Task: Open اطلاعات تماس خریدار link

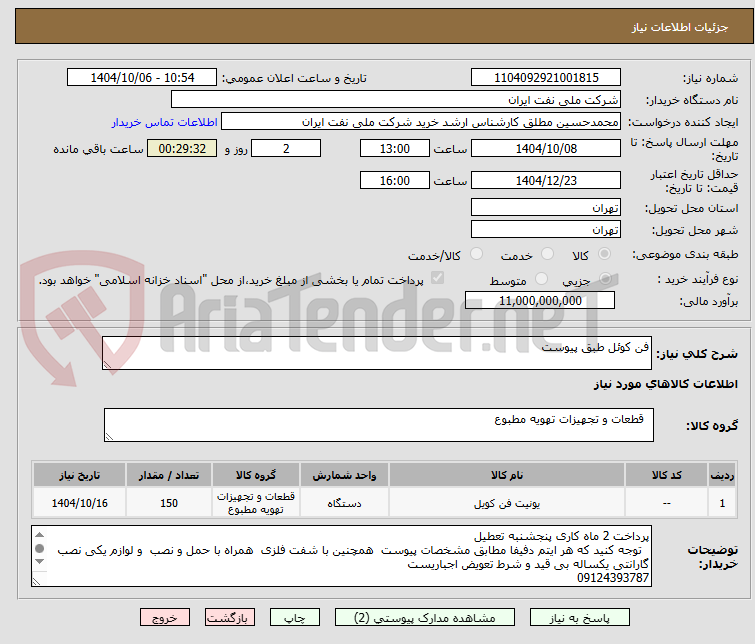Action: coord(165,122)
